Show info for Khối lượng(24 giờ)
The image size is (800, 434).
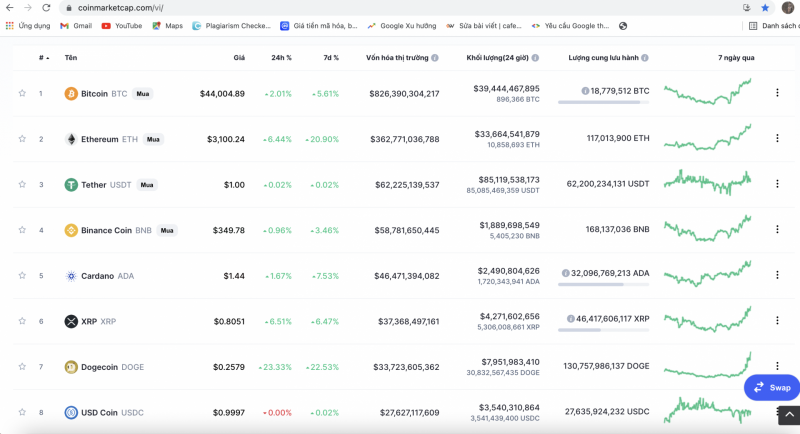(x=535, y=58)
